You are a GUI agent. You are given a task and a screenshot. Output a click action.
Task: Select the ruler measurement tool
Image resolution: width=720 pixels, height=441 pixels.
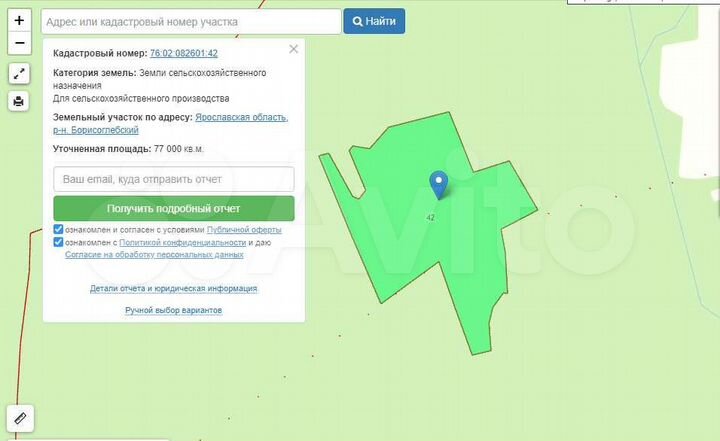pyautogui.click(x=19, y=417)
